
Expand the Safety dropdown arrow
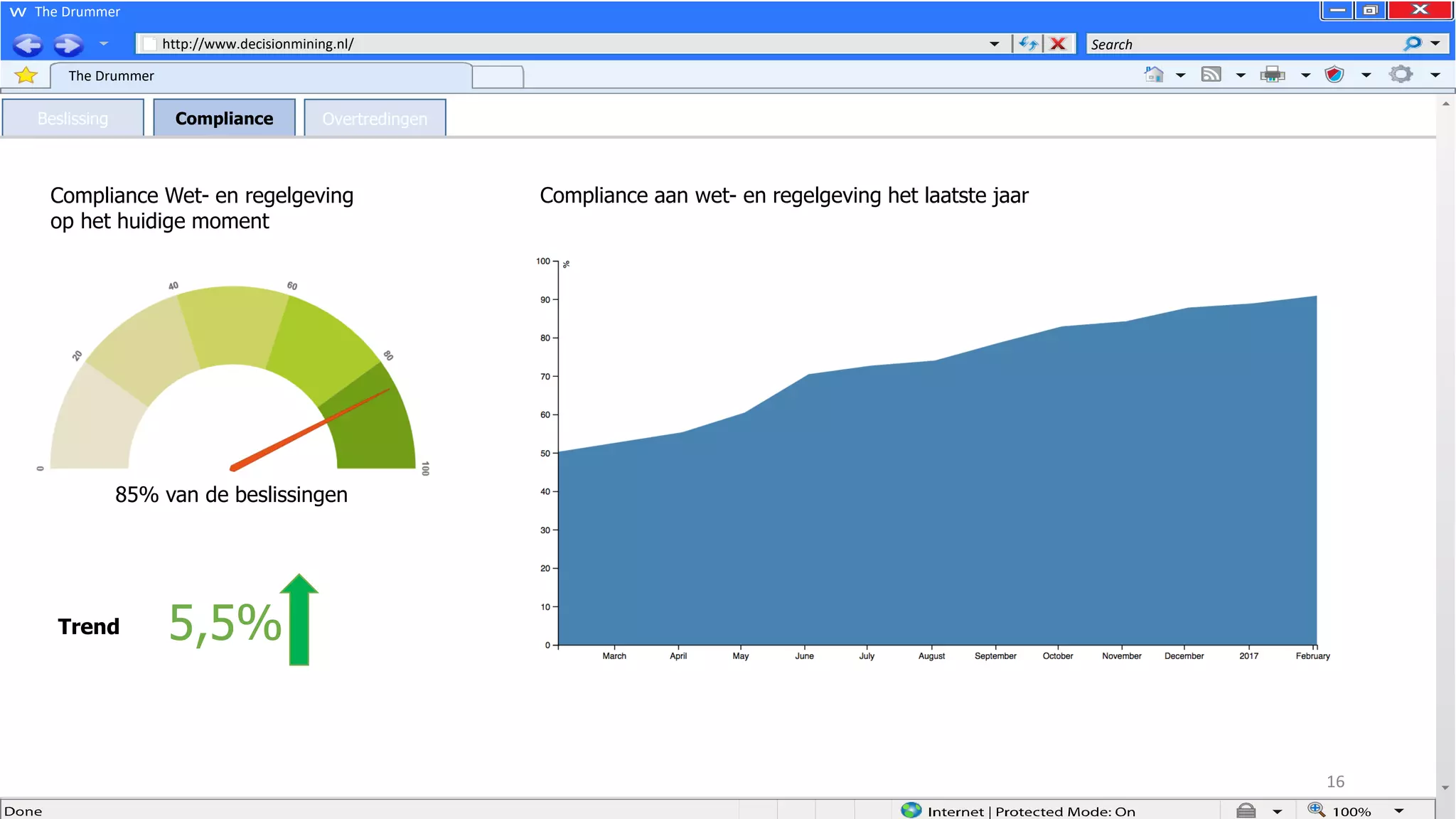pos(1366,75)
